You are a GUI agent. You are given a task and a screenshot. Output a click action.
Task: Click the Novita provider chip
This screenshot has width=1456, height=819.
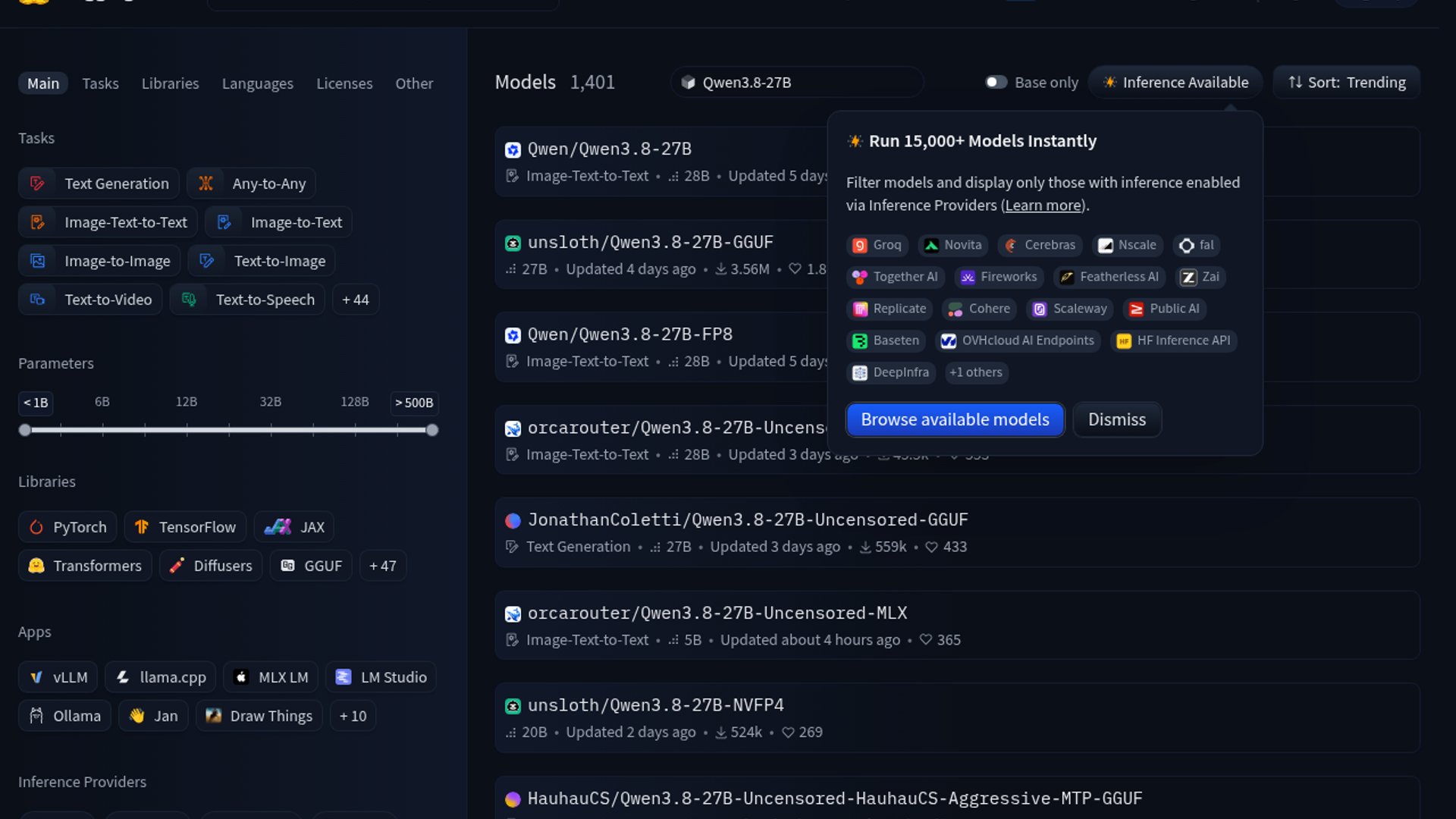952,245
